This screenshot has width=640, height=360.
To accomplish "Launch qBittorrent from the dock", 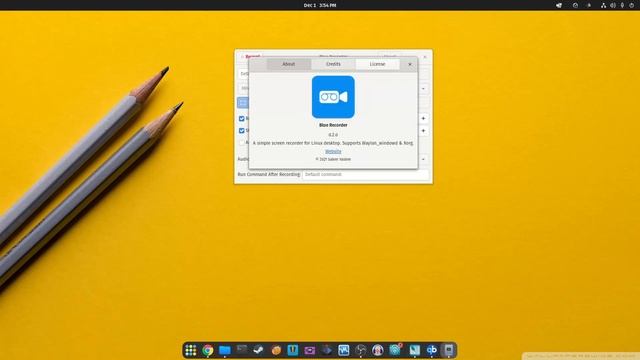I will 431,350.
